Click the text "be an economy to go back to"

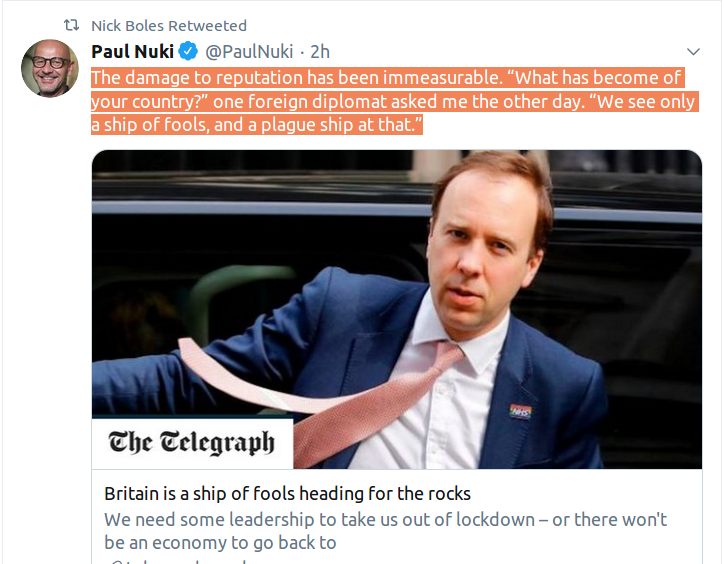[220, 543]
